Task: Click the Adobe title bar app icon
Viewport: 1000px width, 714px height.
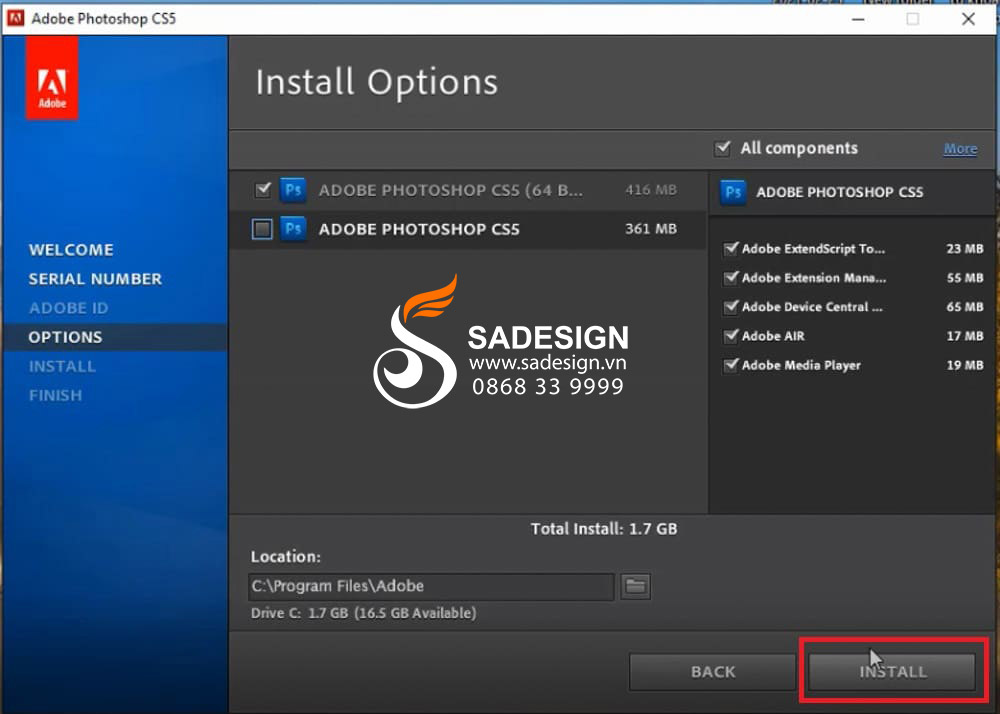Action: click(15, 18)
